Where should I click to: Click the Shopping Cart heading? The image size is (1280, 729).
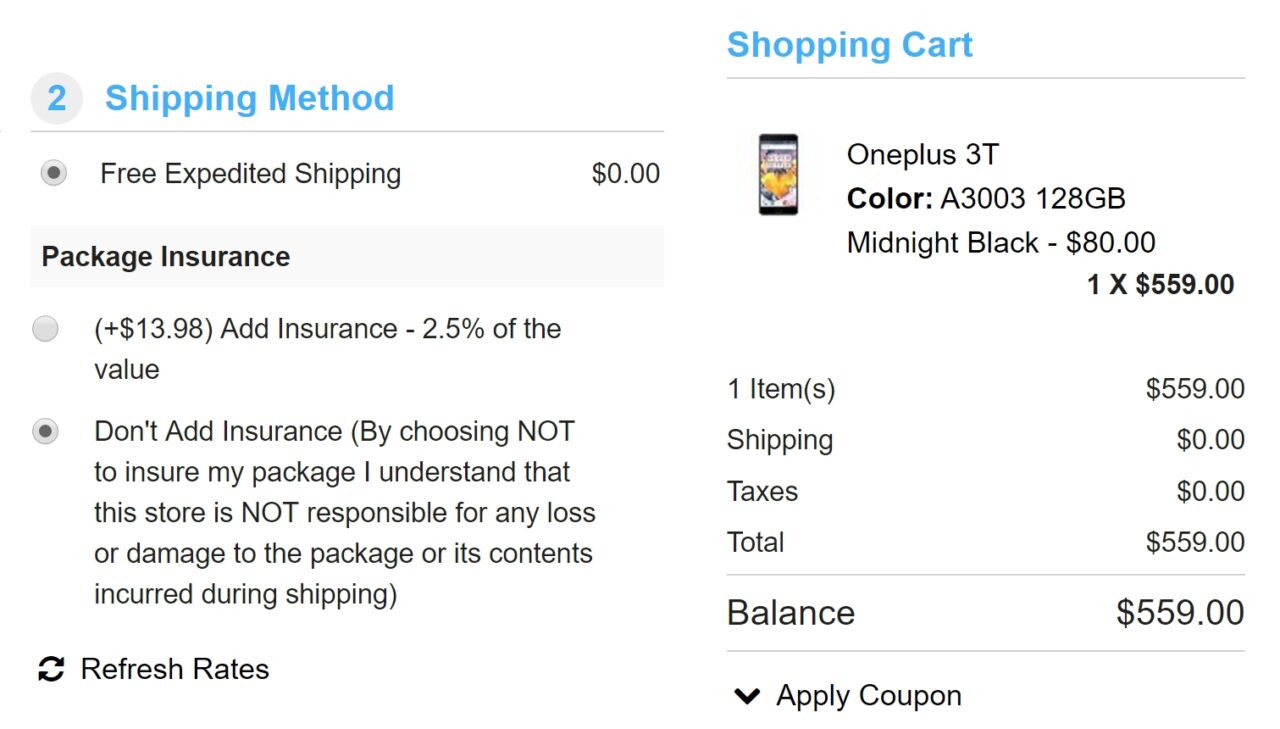coord(849,45)
